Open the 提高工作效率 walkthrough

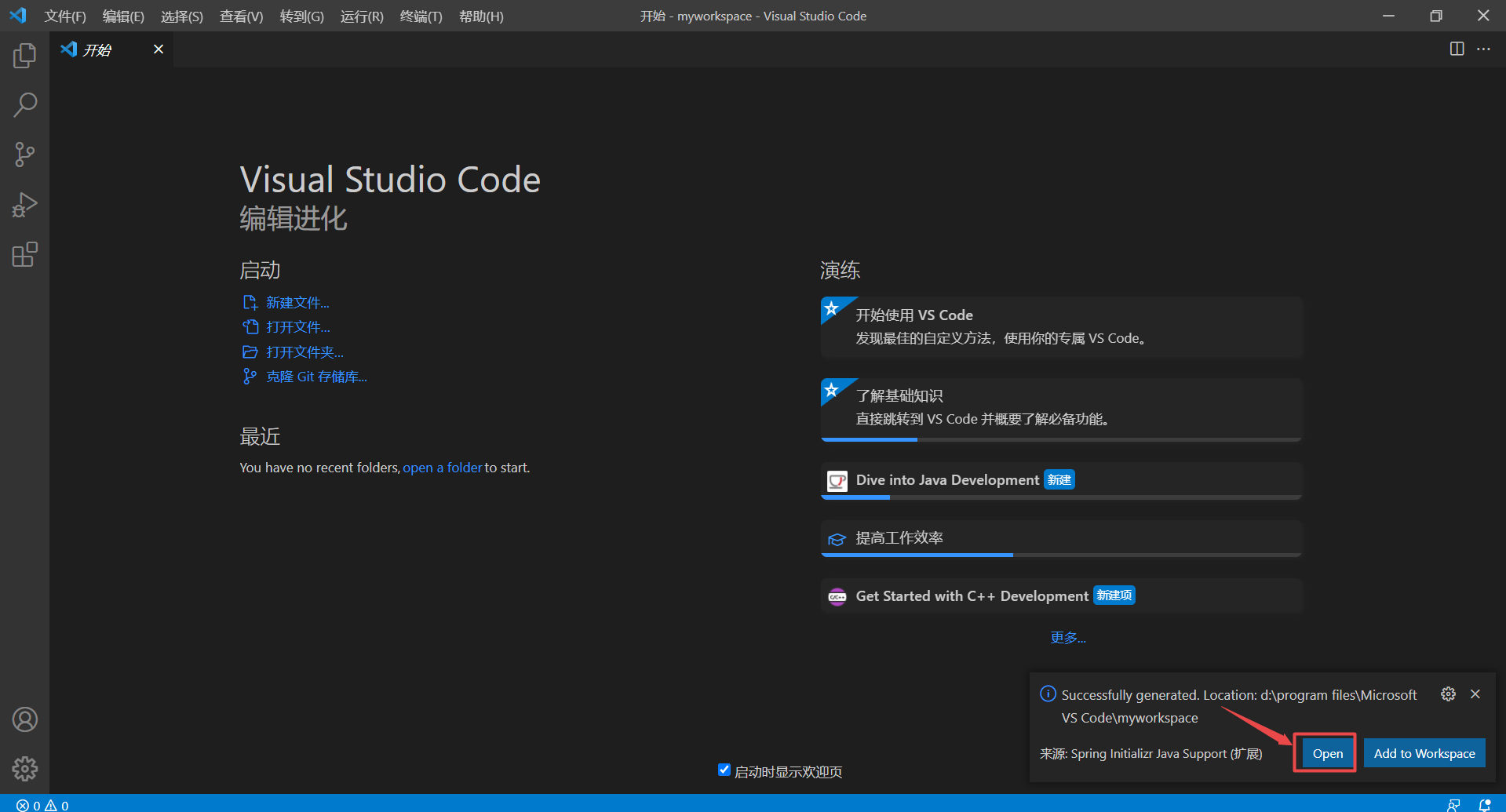[x=1061, y=539]
